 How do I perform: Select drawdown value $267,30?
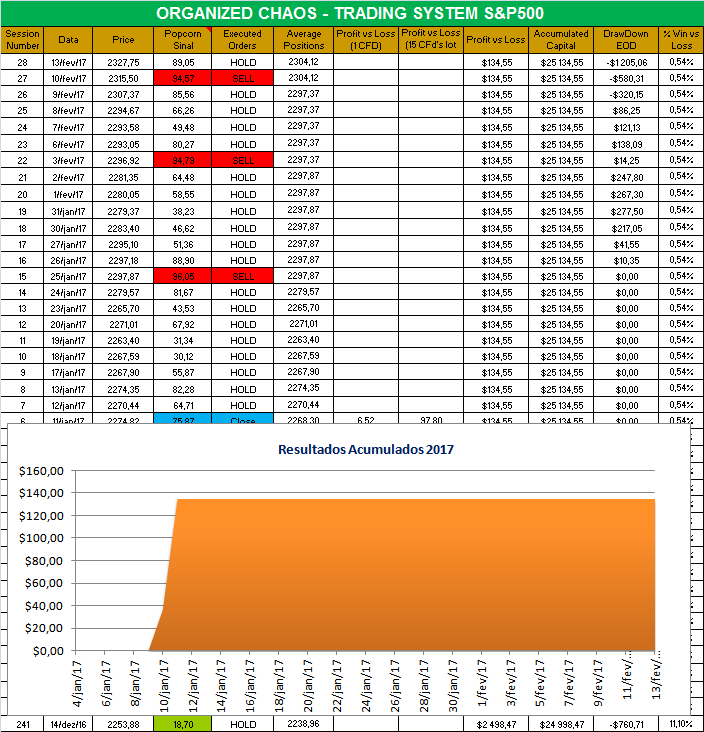626,194
